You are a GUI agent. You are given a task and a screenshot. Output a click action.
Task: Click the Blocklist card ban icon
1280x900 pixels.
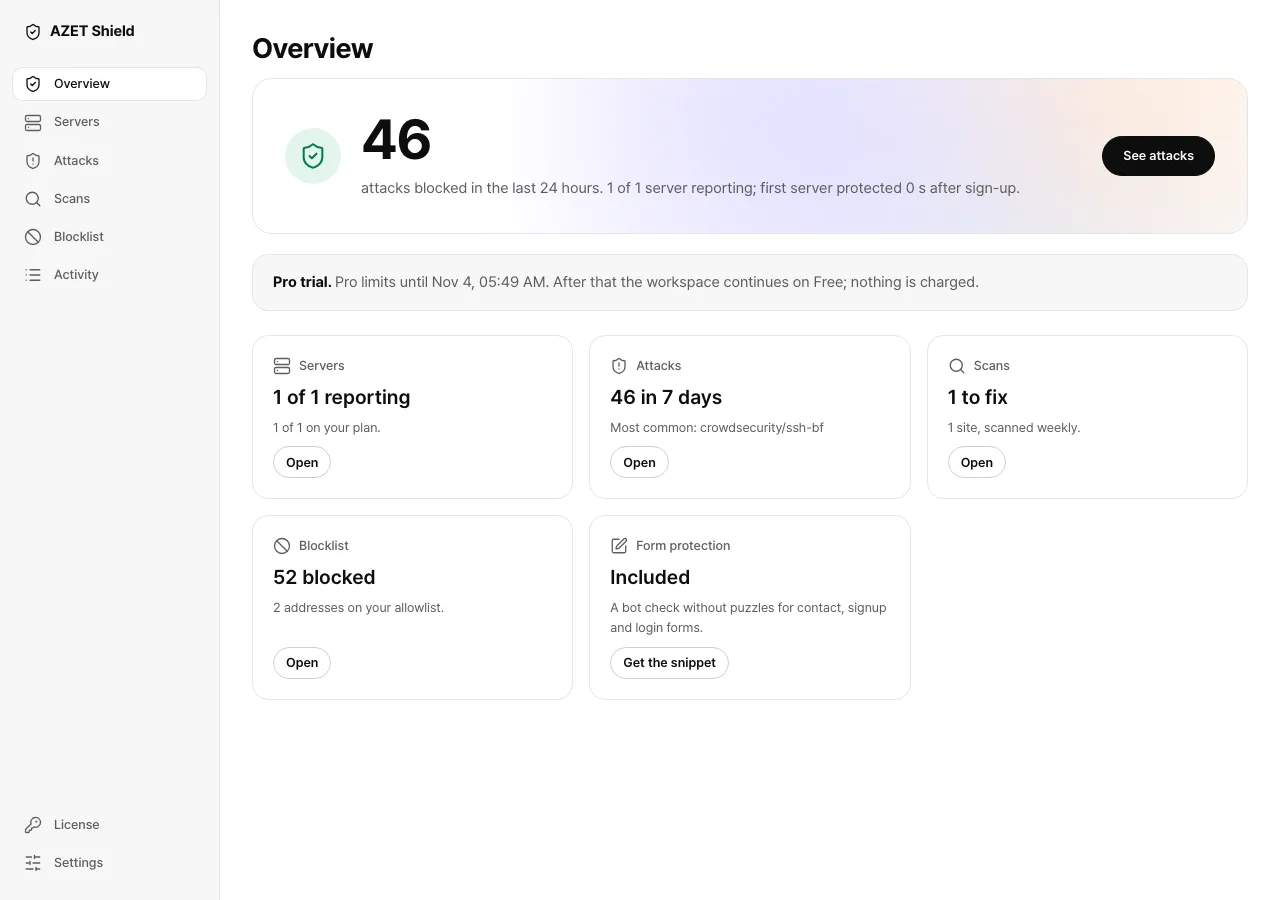(282, 546)
